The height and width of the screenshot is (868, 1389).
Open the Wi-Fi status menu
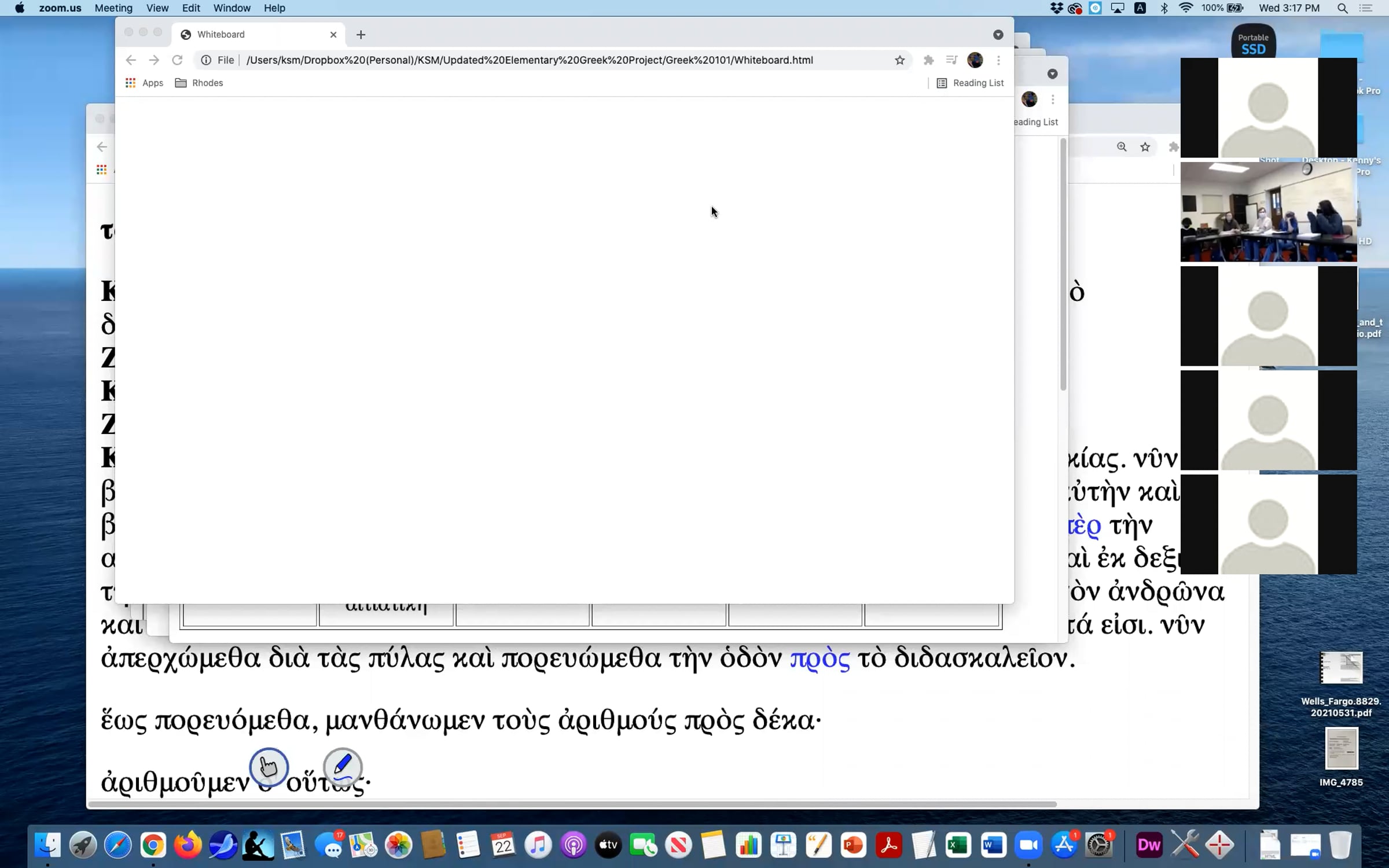click(x=1186, y=8)
